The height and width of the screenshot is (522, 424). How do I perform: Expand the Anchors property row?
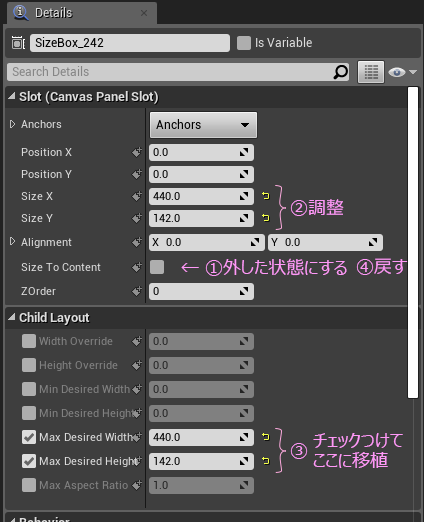pos(12,124)
